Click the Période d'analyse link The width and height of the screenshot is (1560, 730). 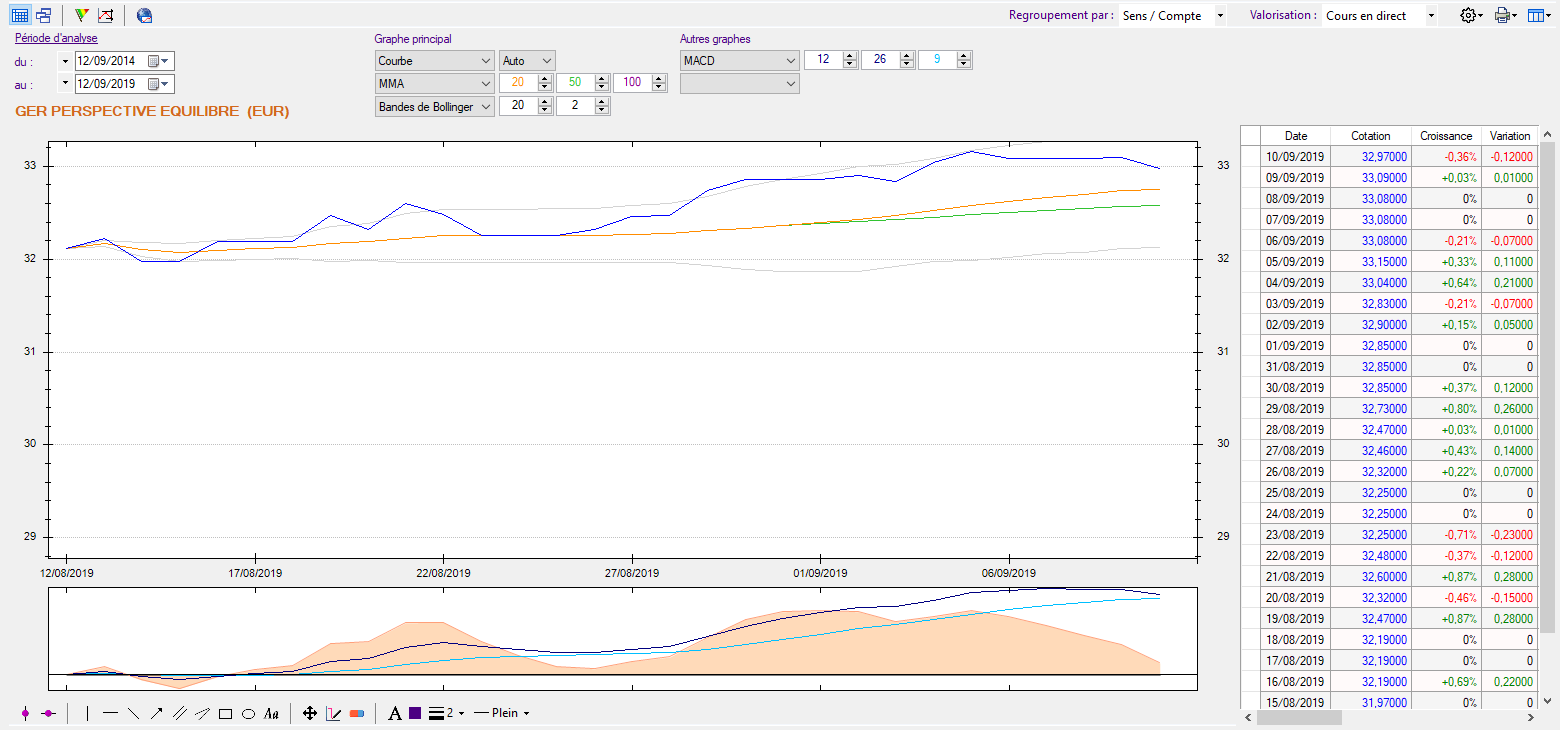point(56,38)
